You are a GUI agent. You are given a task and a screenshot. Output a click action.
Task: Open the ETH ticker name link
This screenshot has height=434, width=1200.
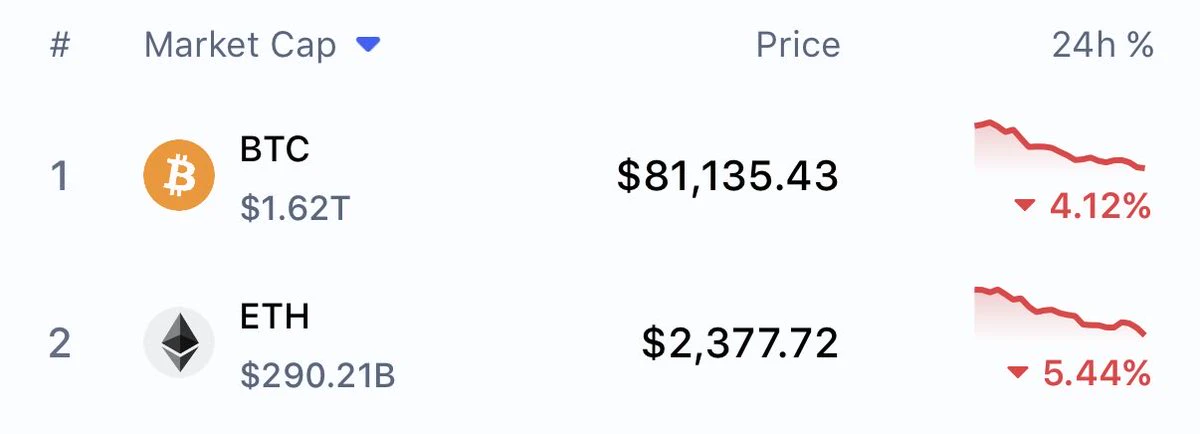point(275,316)
